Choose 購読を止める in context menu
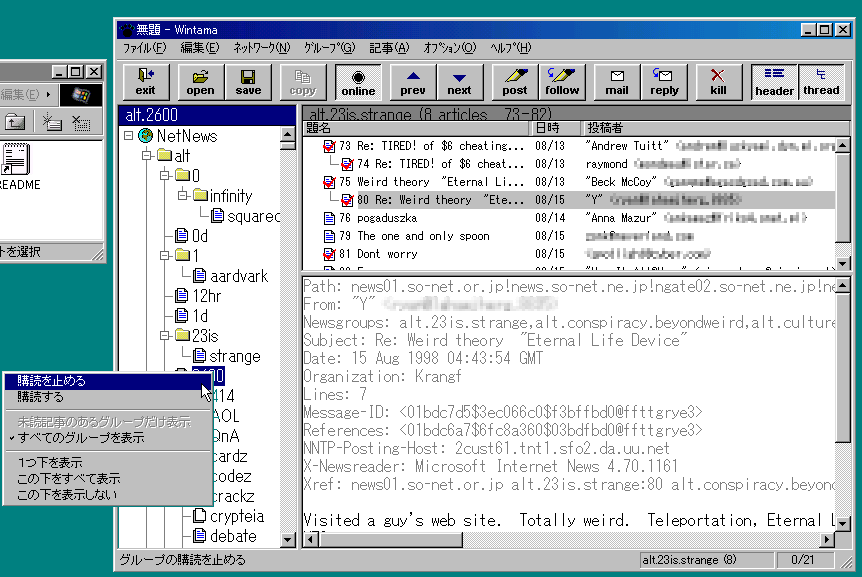862x577 pixels. tap(108, 381)
